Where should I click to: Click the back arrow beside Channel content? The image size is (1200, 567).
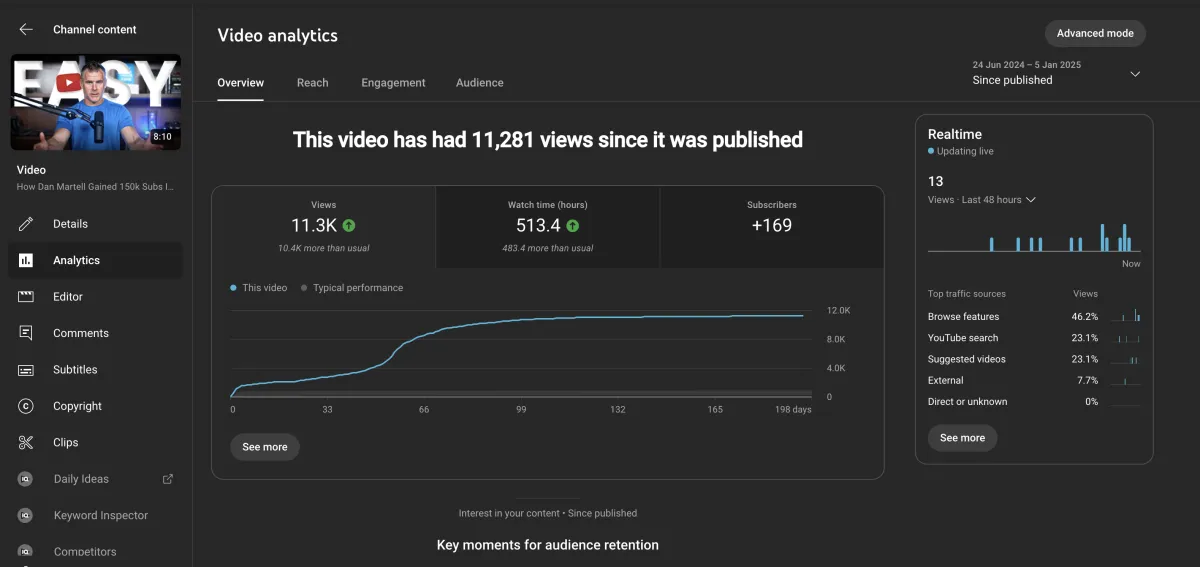(26, 30)
